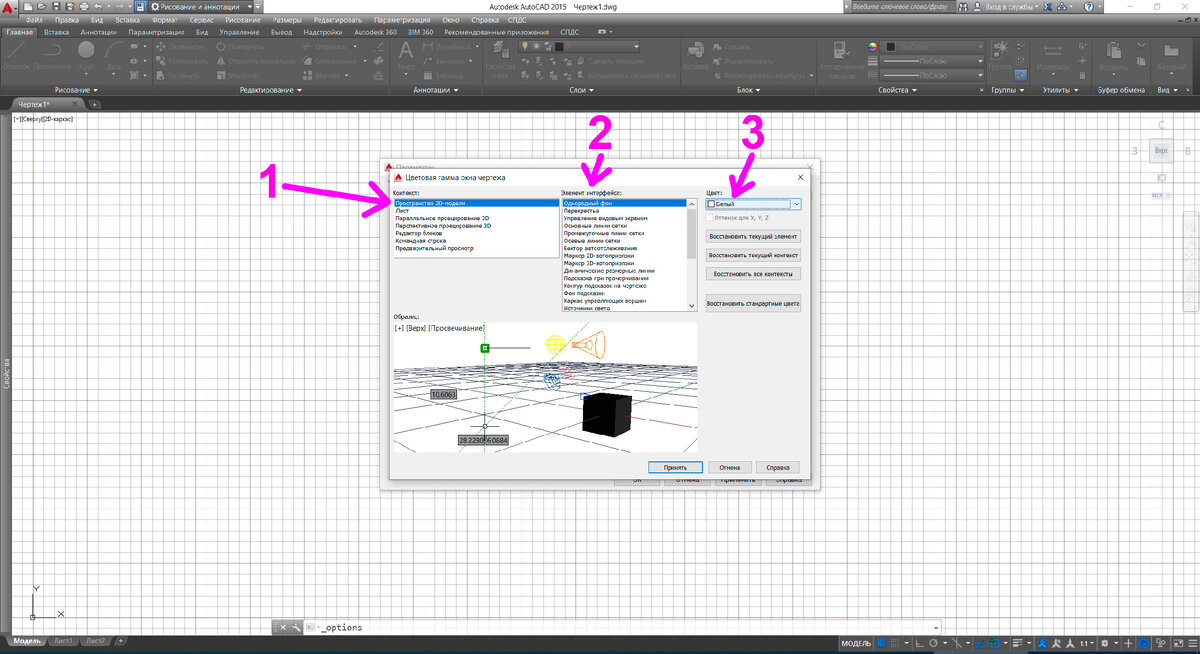
Task: Select Основные линии сетки in element list
Action: pyautogui.click(x=596, y=225)
